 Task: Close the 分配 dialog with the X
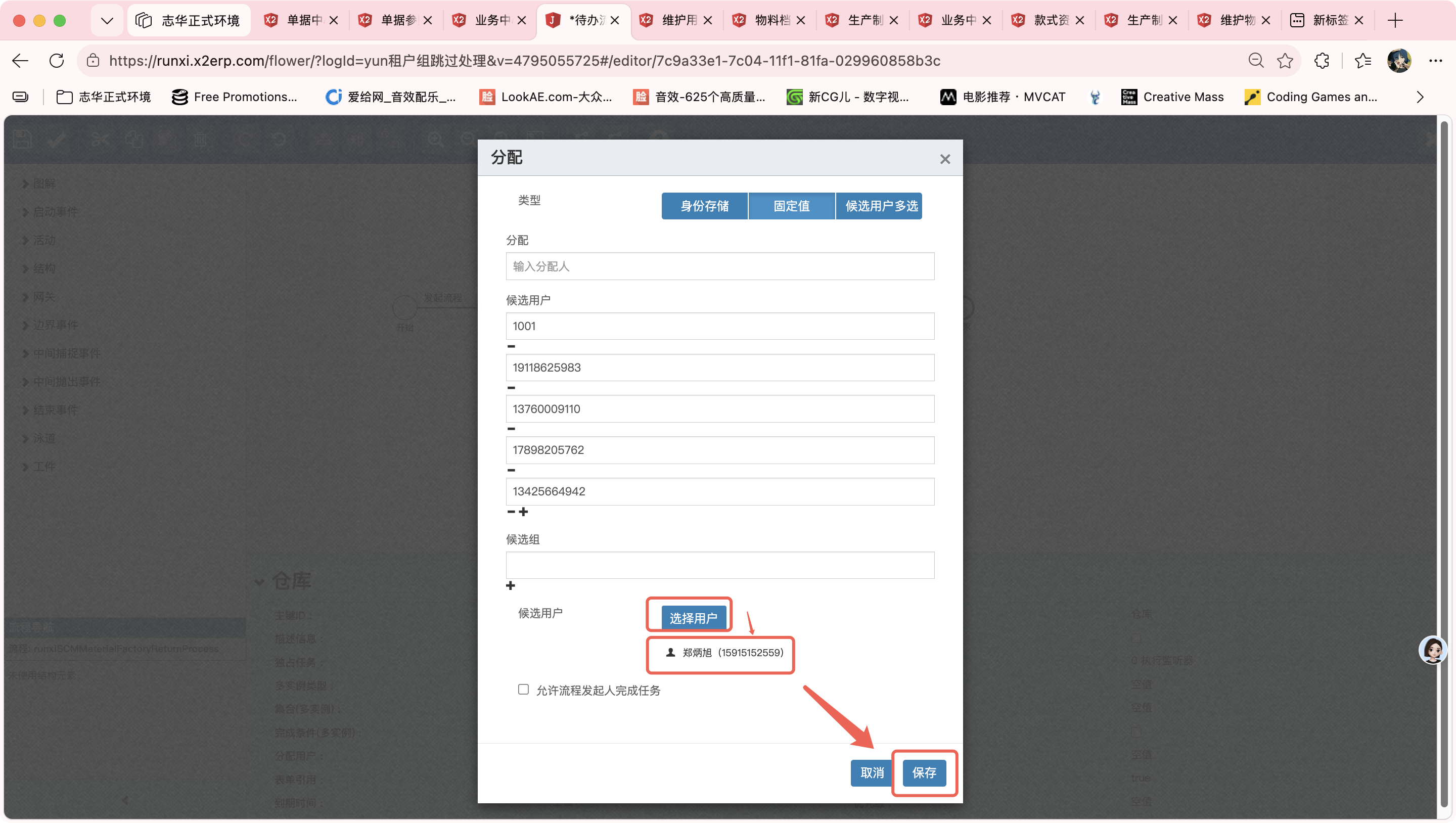pyautogui.click(x=945, y=159)
